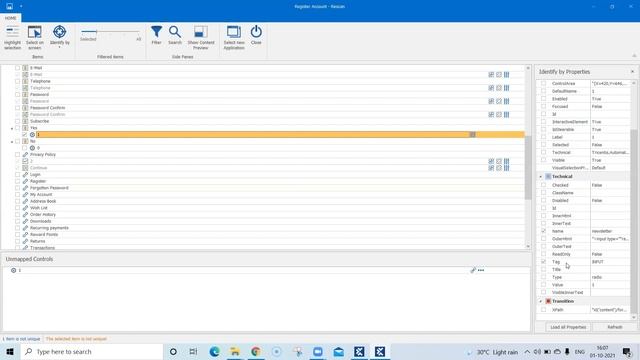Image resolution: width=640 pixels, height=360 pixels.
Task: Select the Recurring payments row
Action: 49,228
